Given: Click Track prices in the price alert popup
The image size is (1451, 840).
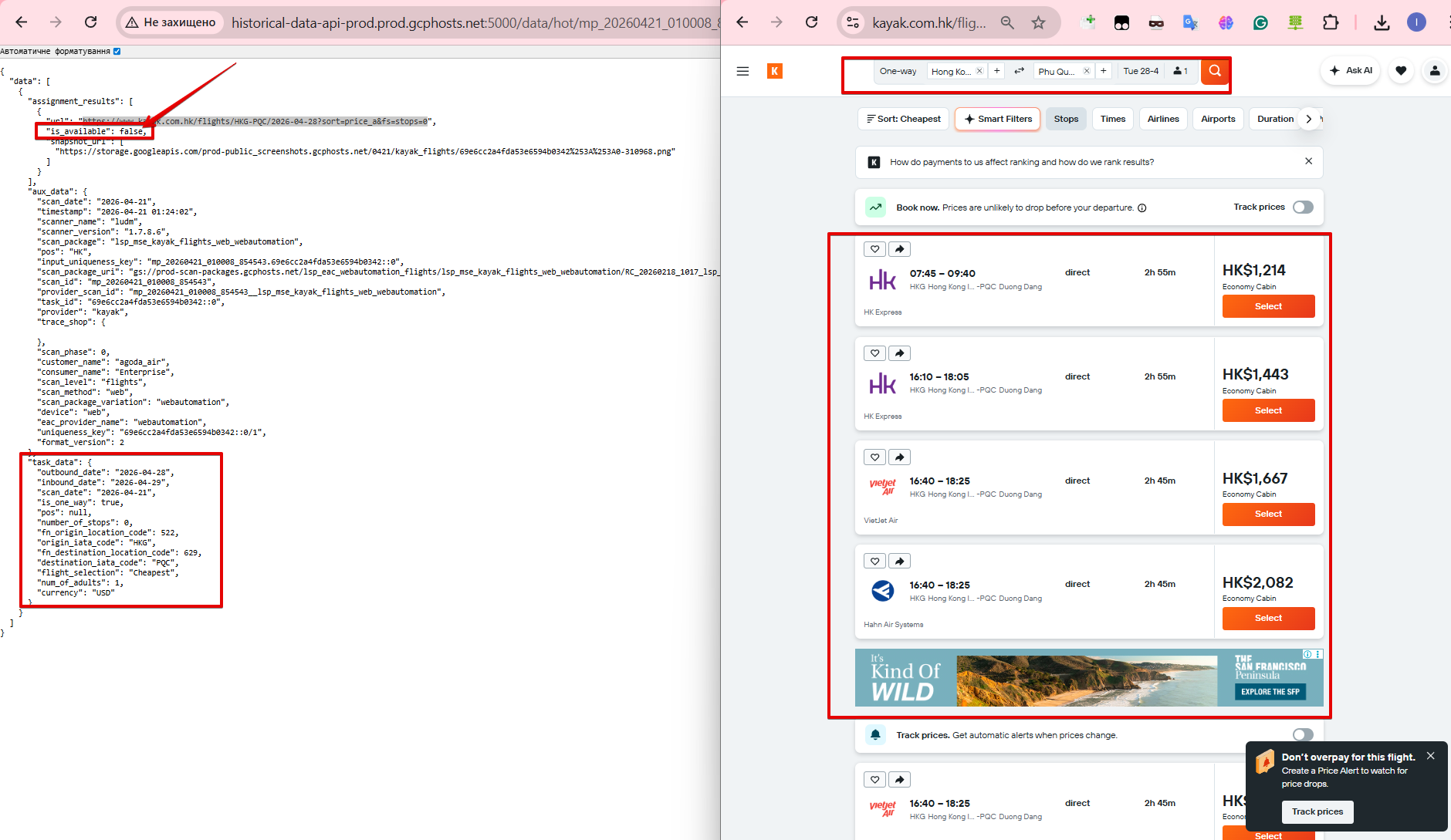Looking at the screenshot, I should click(1317, 811).
